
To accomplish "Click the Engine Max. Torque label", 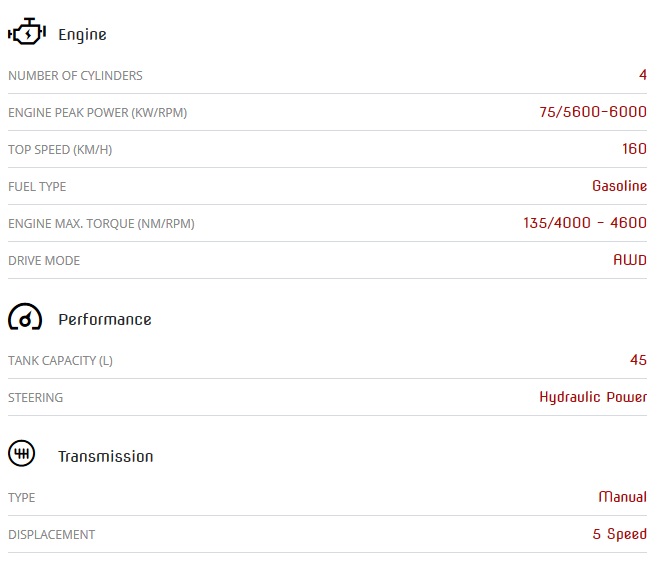I will pos(101,224).
